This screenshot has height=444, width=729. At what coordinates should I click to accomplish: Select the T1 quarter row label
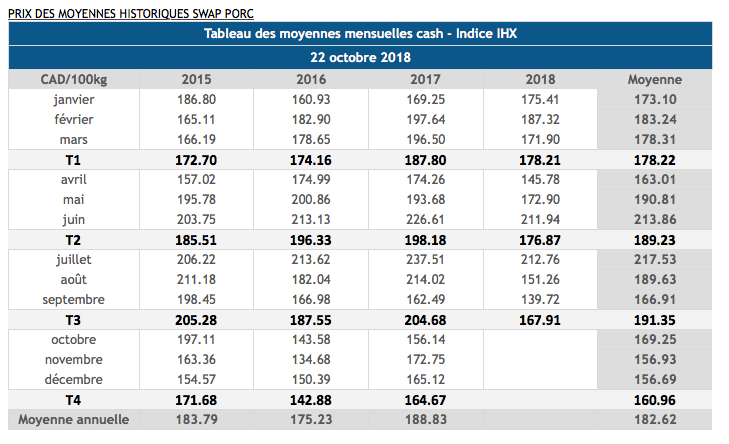tap(74, 159)
